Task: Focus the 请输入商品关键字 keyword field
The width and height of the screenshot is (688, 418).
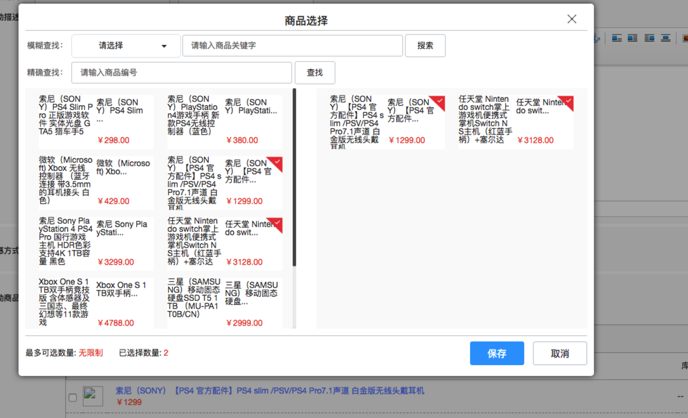Action: [x=292, y=46]
